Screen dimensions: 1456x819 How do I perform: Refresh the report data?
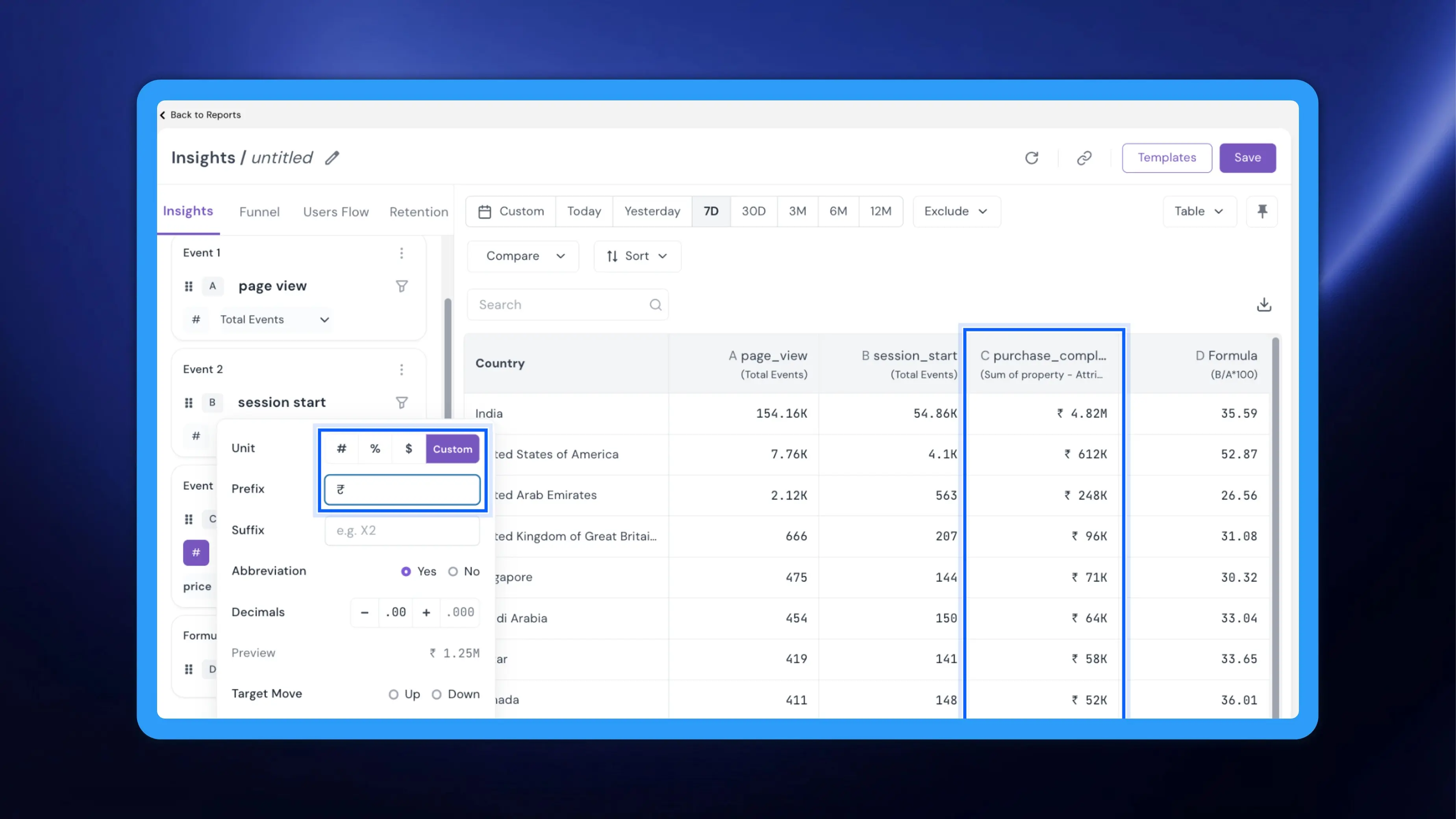(1032, 157)
